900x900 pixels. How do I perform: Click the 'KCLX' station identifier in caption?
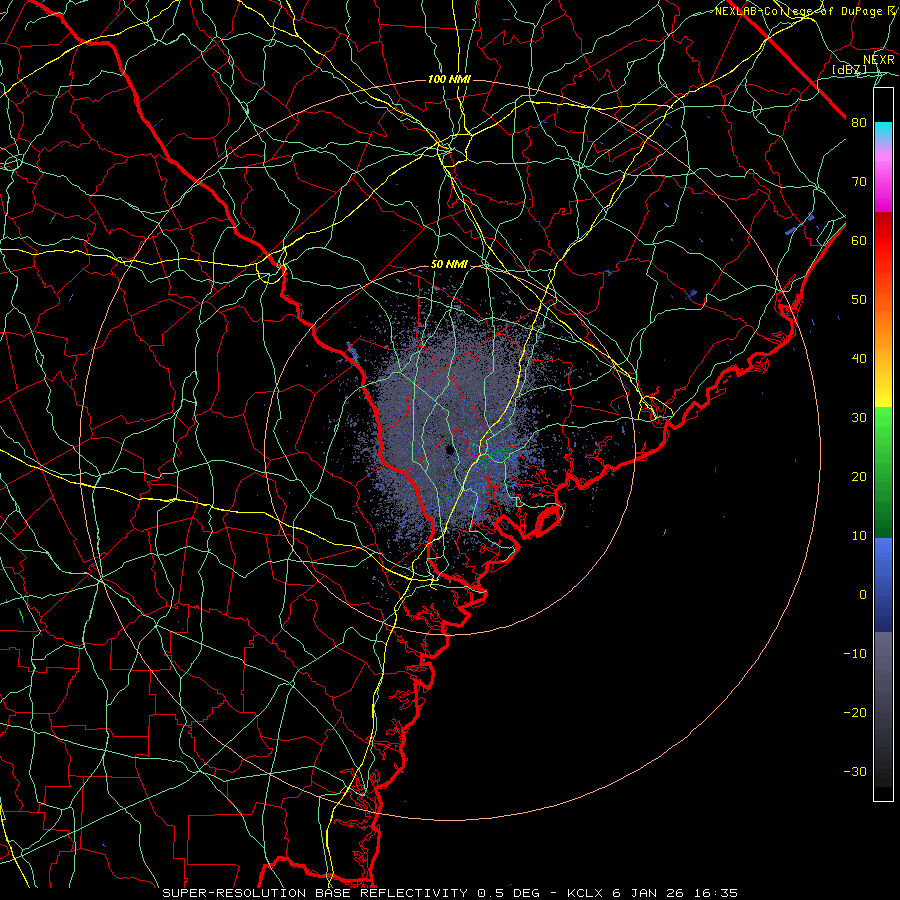(x=584, y=893)
